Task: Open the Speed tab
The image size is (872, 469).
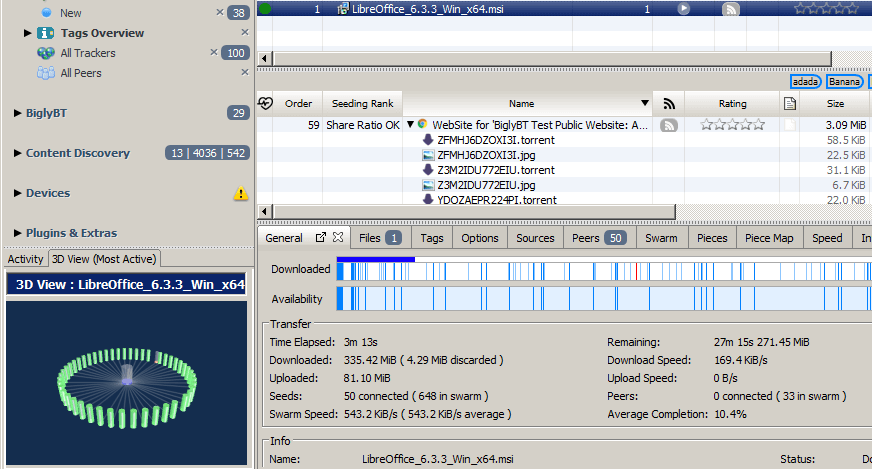Action: [x=827, y=238]
